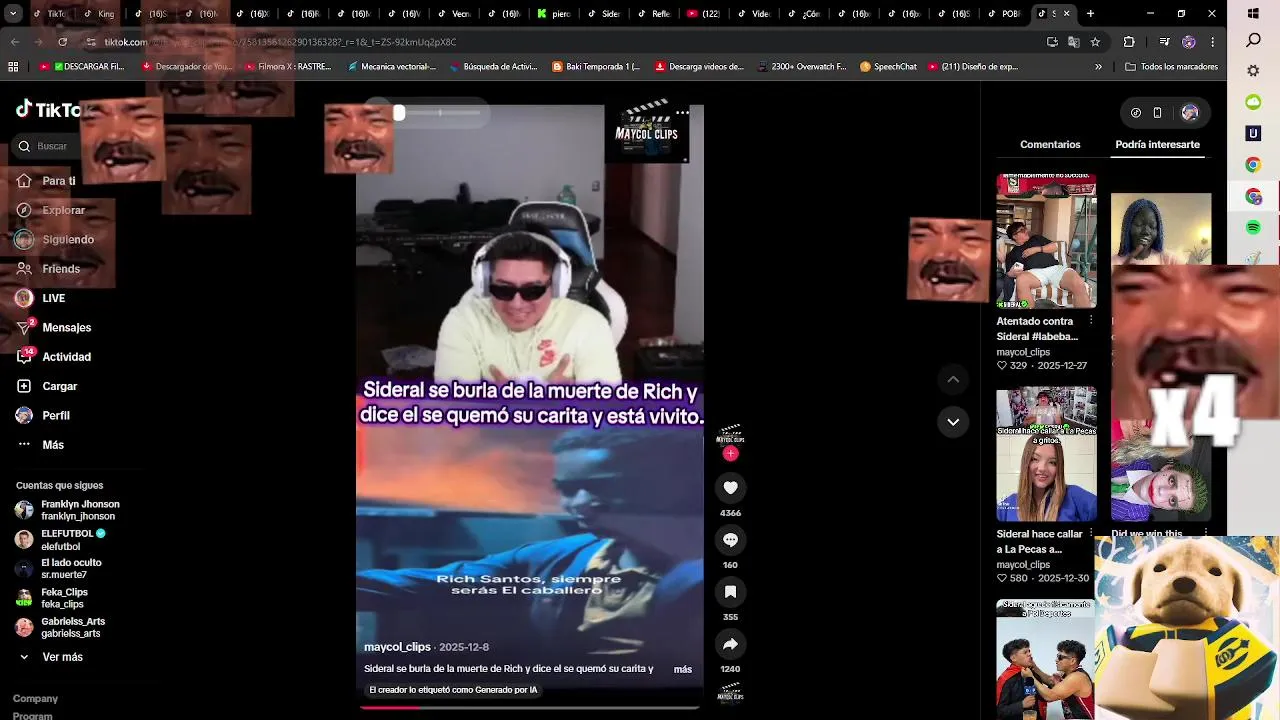Expand the Más menu in the sidebar
The width and height of the screenshot is (1280, 720).
[40, 445]
